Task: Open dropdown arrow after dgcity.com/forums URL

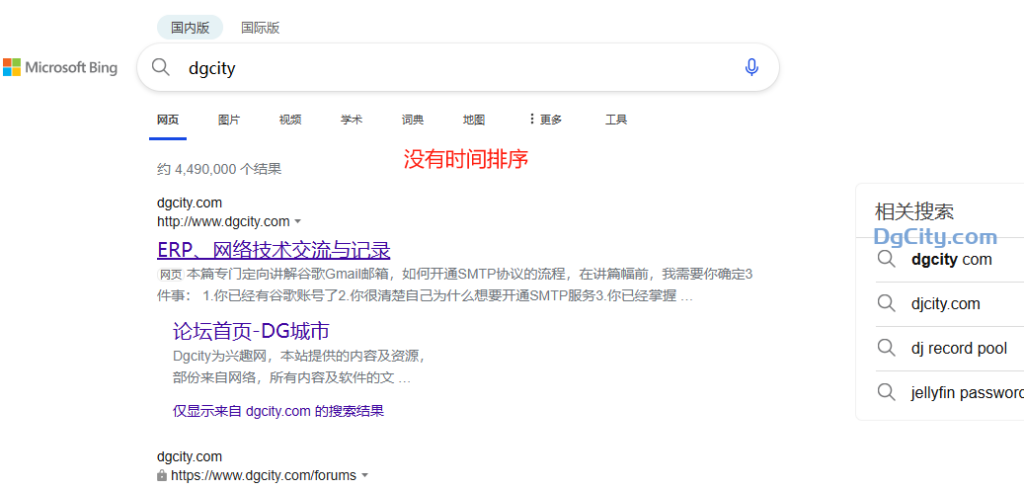Action: pos(365,475)
